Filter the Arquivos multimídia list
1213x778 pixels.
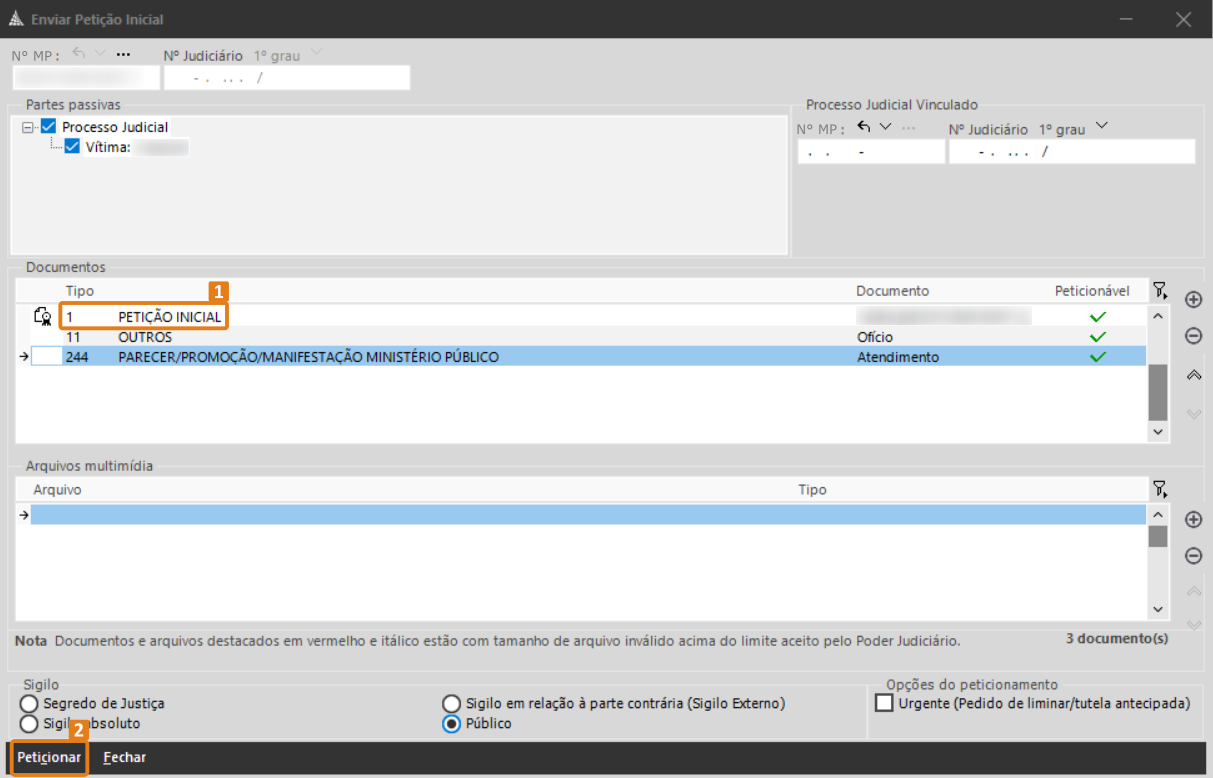(1159, 489)
